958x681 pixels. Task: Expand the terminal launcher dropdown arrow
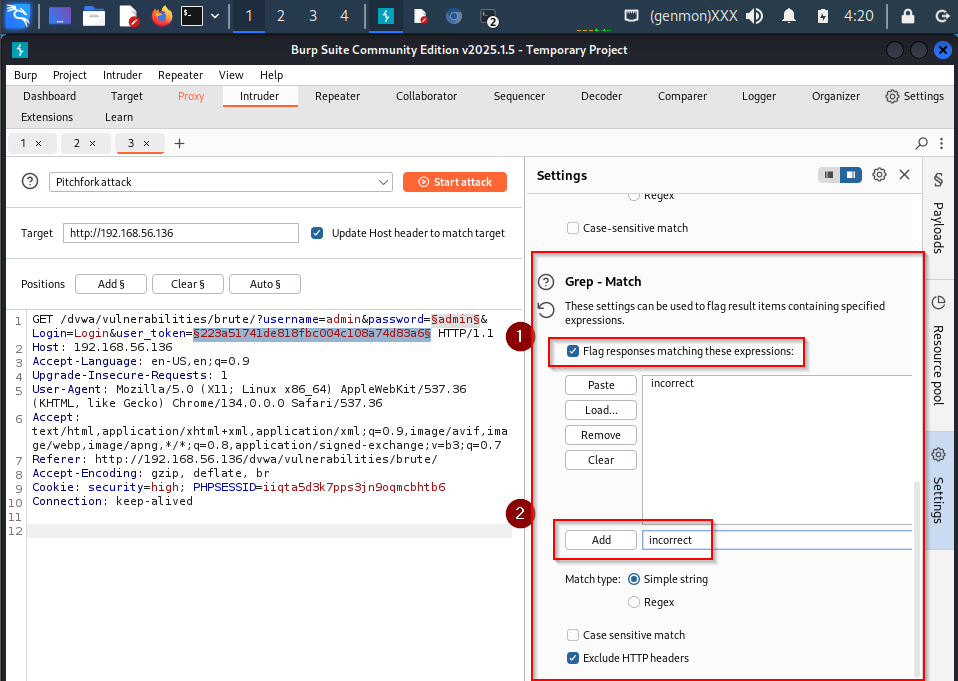215,16
